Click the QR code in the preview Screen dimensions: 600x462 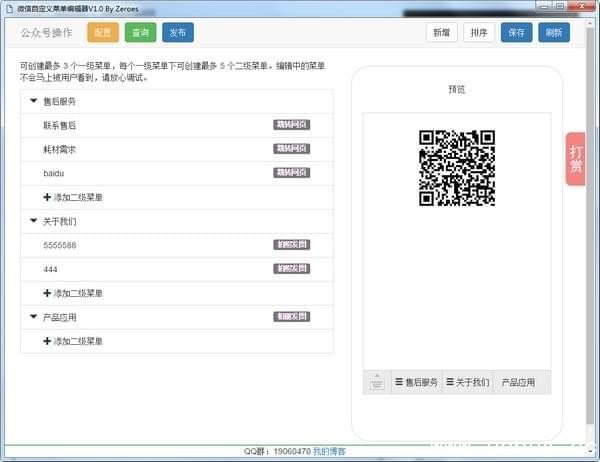point(456,167)
